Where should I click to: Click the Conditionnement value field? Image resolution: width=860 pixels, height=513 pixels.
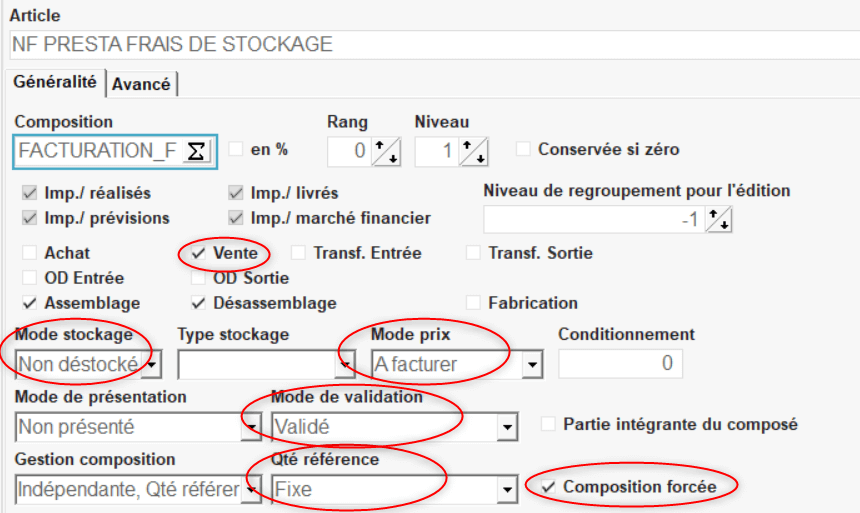(620, 364)
